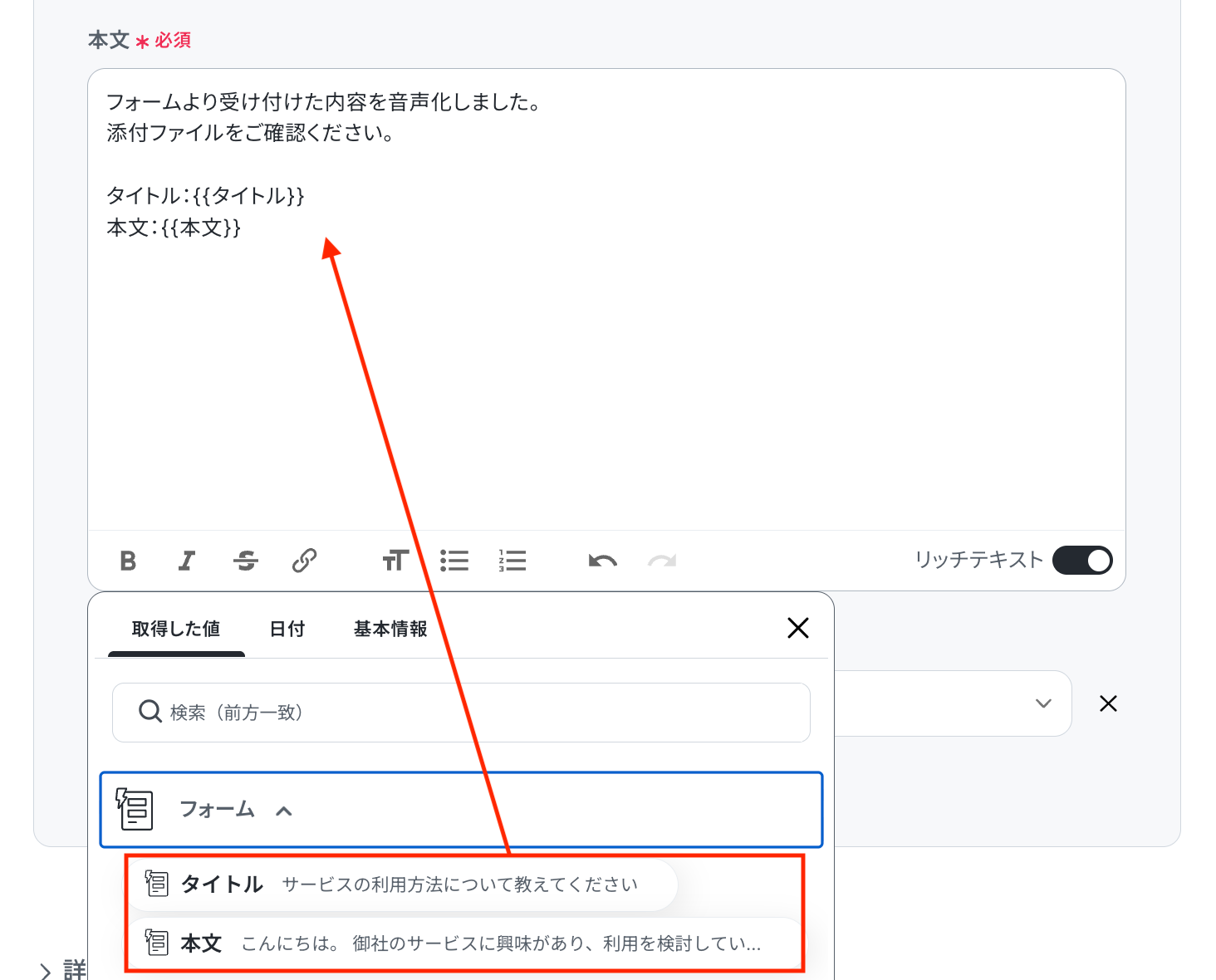
Task: Switch to the 日付 tab
Action: [x=287, y=629]
